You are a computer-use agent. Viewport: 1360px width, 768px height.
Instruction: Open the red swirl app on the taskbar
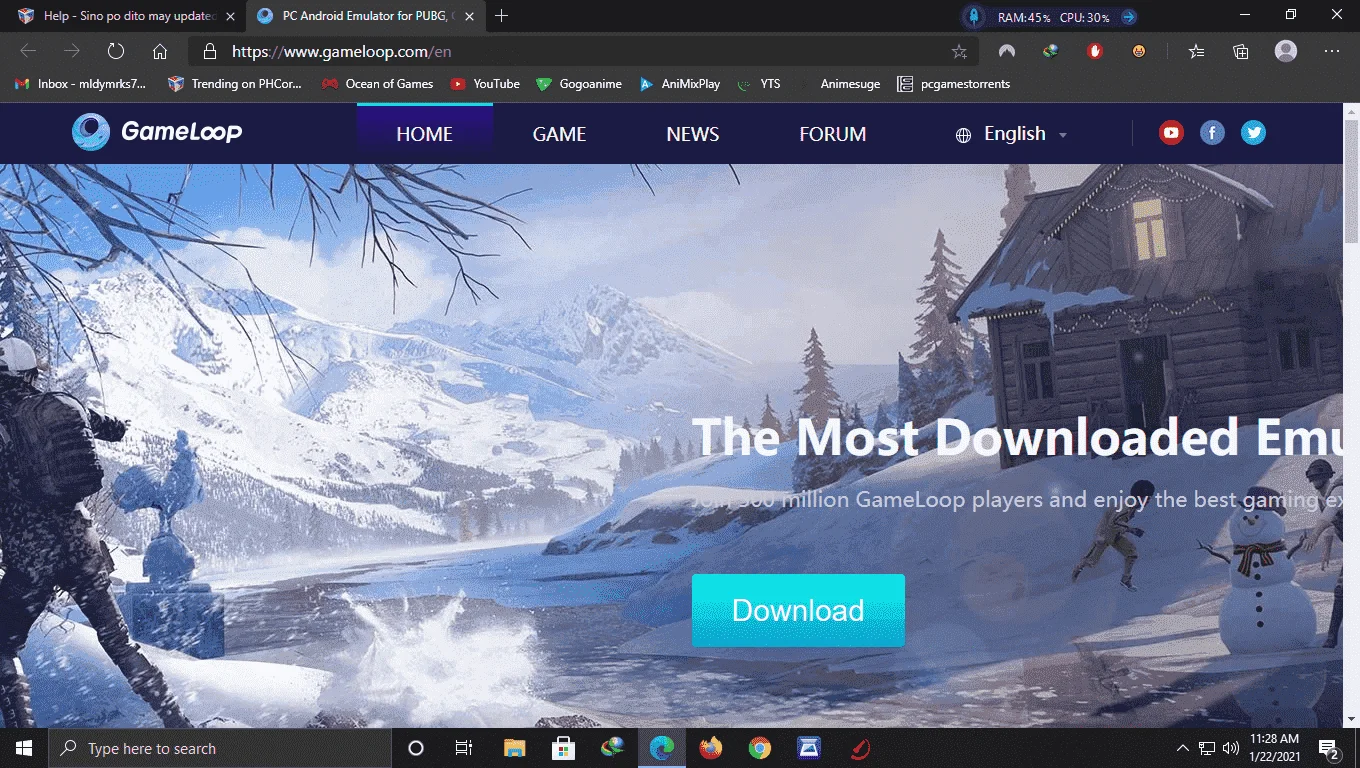859,748
